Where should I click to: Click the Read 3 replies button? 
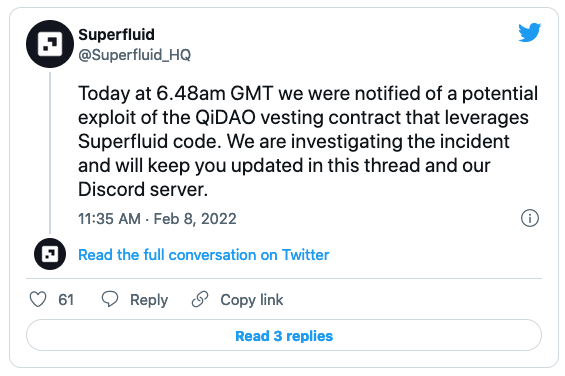point(284,335)
